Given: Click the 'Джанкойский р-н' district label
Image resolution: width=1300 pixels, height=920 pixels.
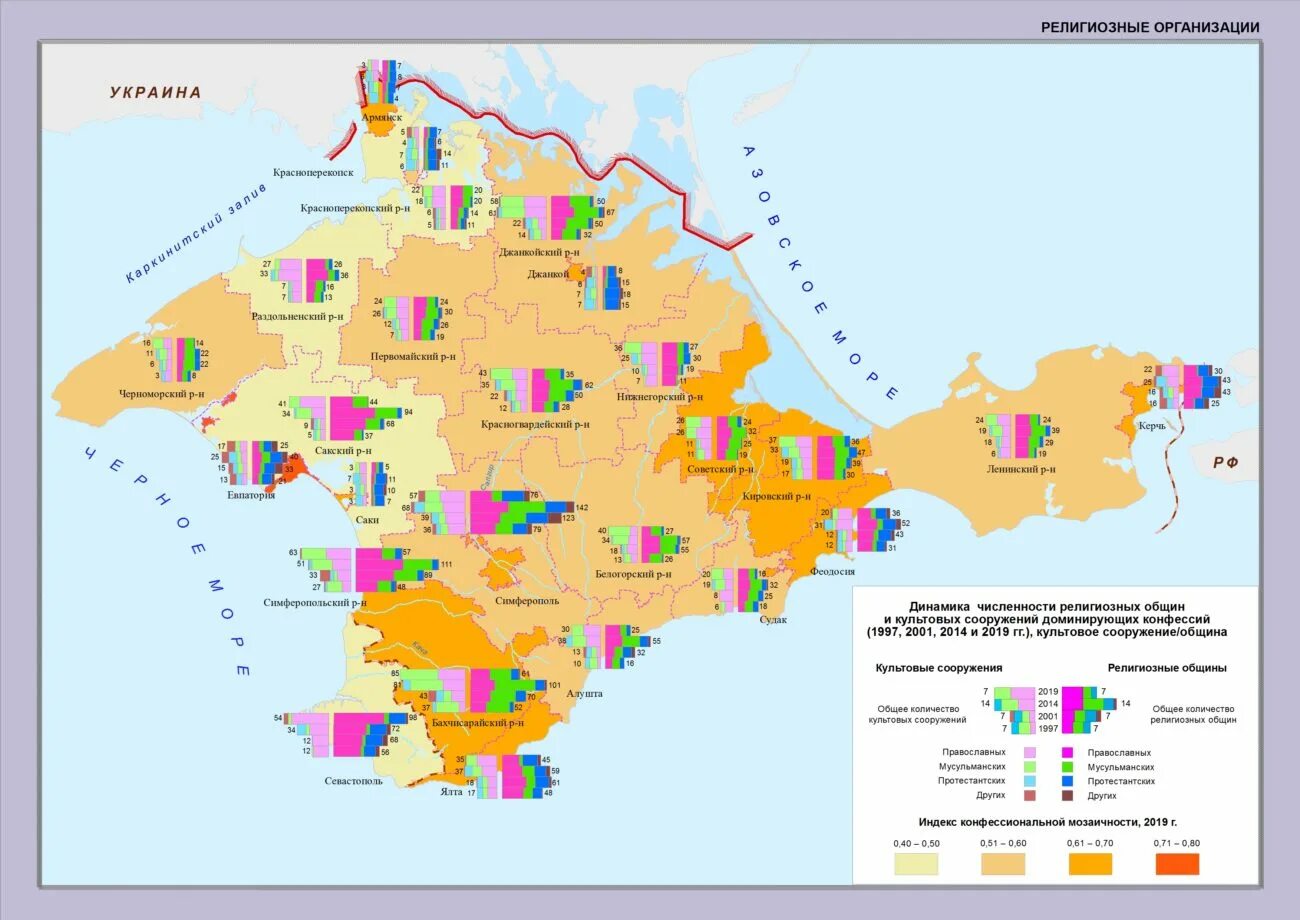Looking at the screenshot, I should (541, 252).
